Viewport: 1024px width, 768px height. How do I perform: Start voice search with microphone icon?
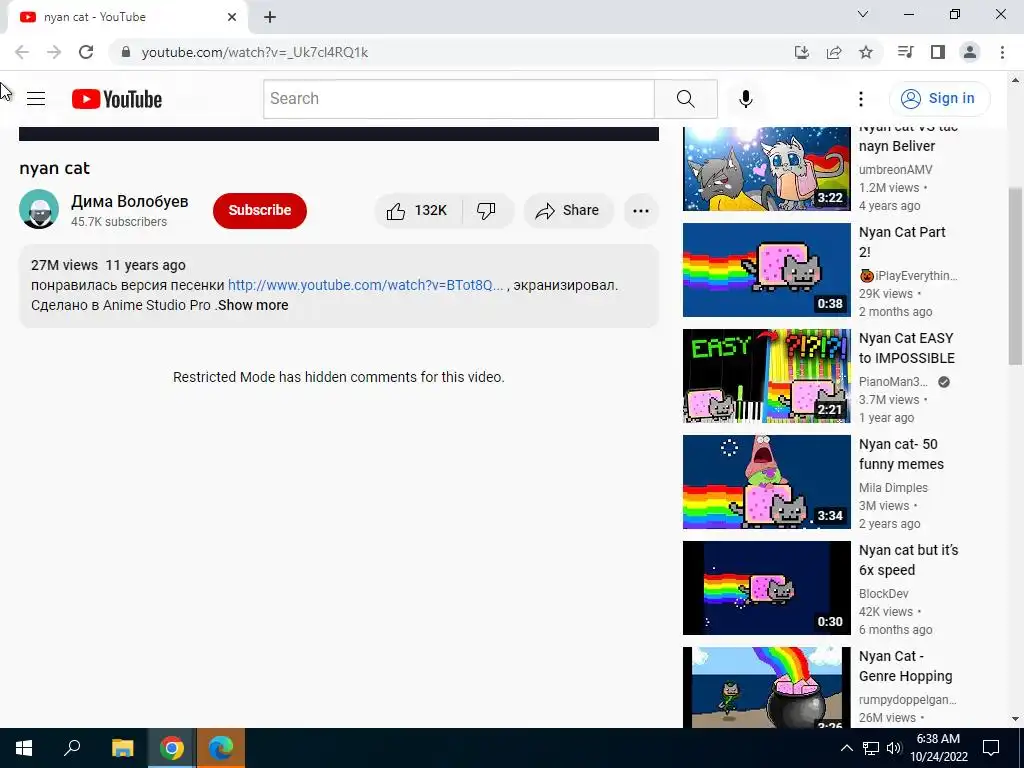(745, 99)
